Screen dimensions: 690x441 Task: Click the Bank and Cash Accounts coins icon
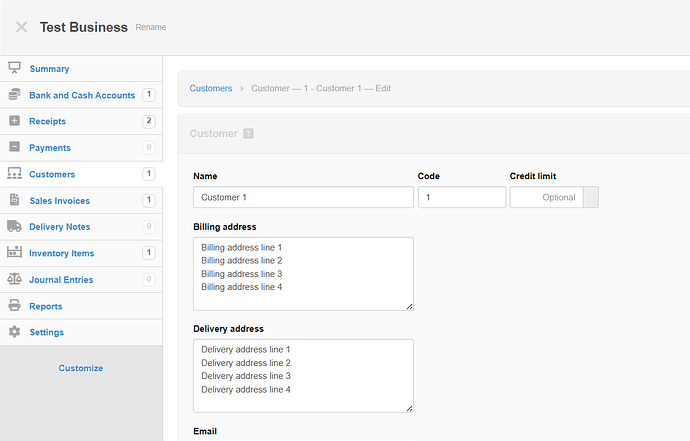click(x=14, y=95)
